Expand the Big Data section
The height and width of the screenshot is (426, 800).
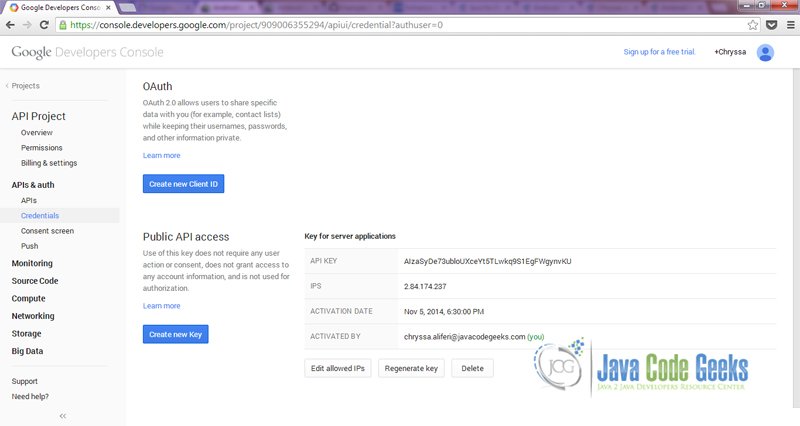tap(28, 351)
